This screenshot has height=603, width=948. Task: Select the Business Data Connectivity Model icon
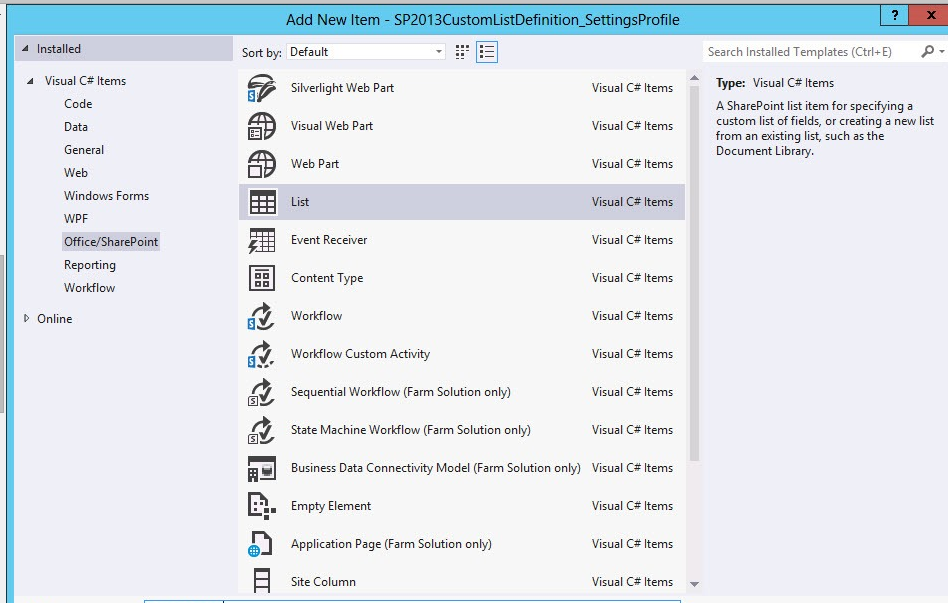(x=262, y=468)
